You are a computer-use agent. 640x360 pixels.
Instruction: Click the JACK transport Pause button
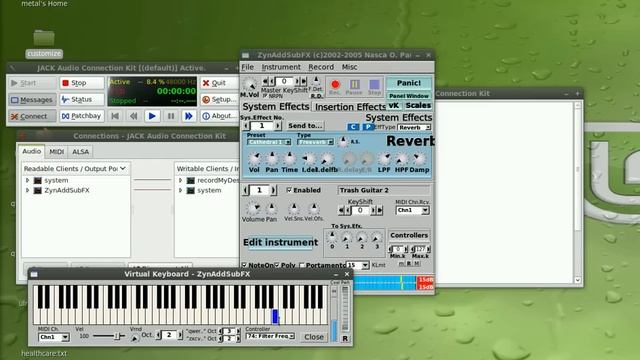[171, 116]
